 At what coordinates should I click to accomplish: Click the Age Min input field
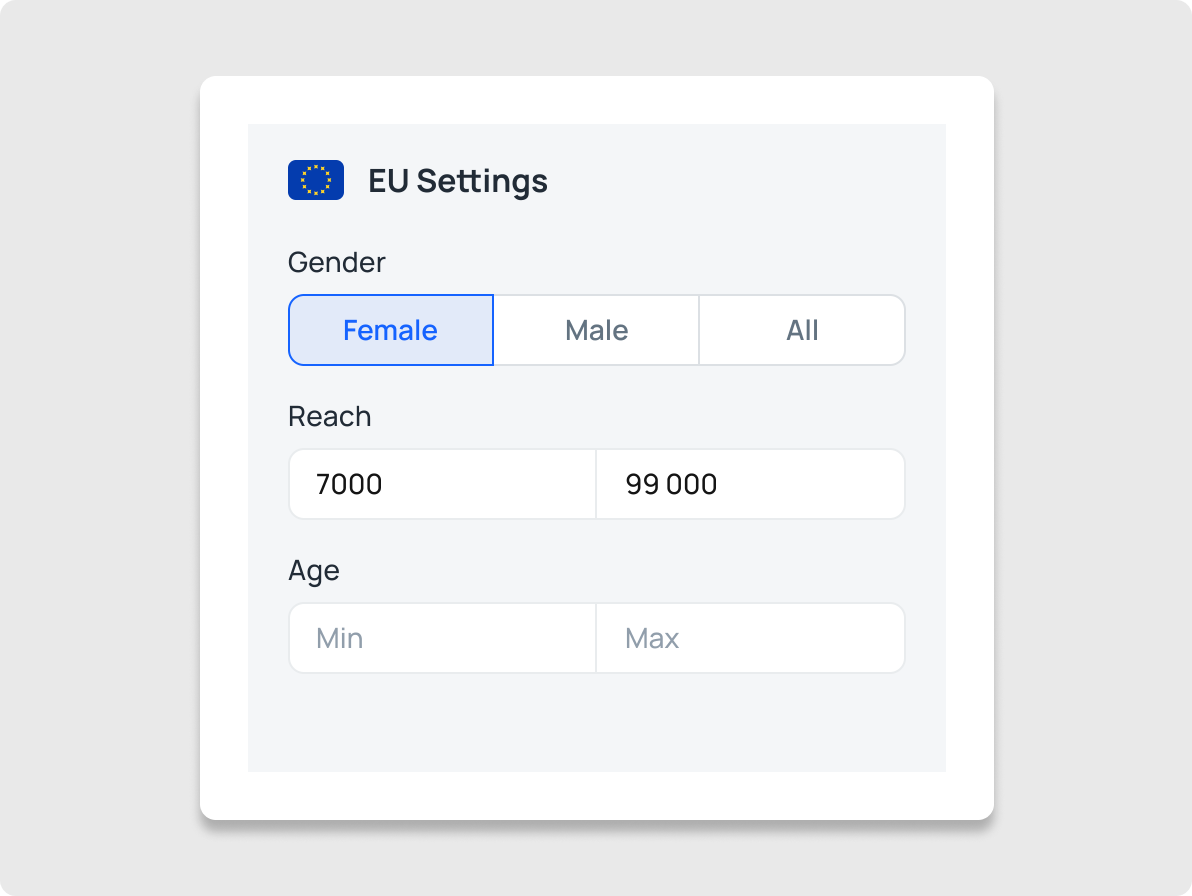coord(442,638)
